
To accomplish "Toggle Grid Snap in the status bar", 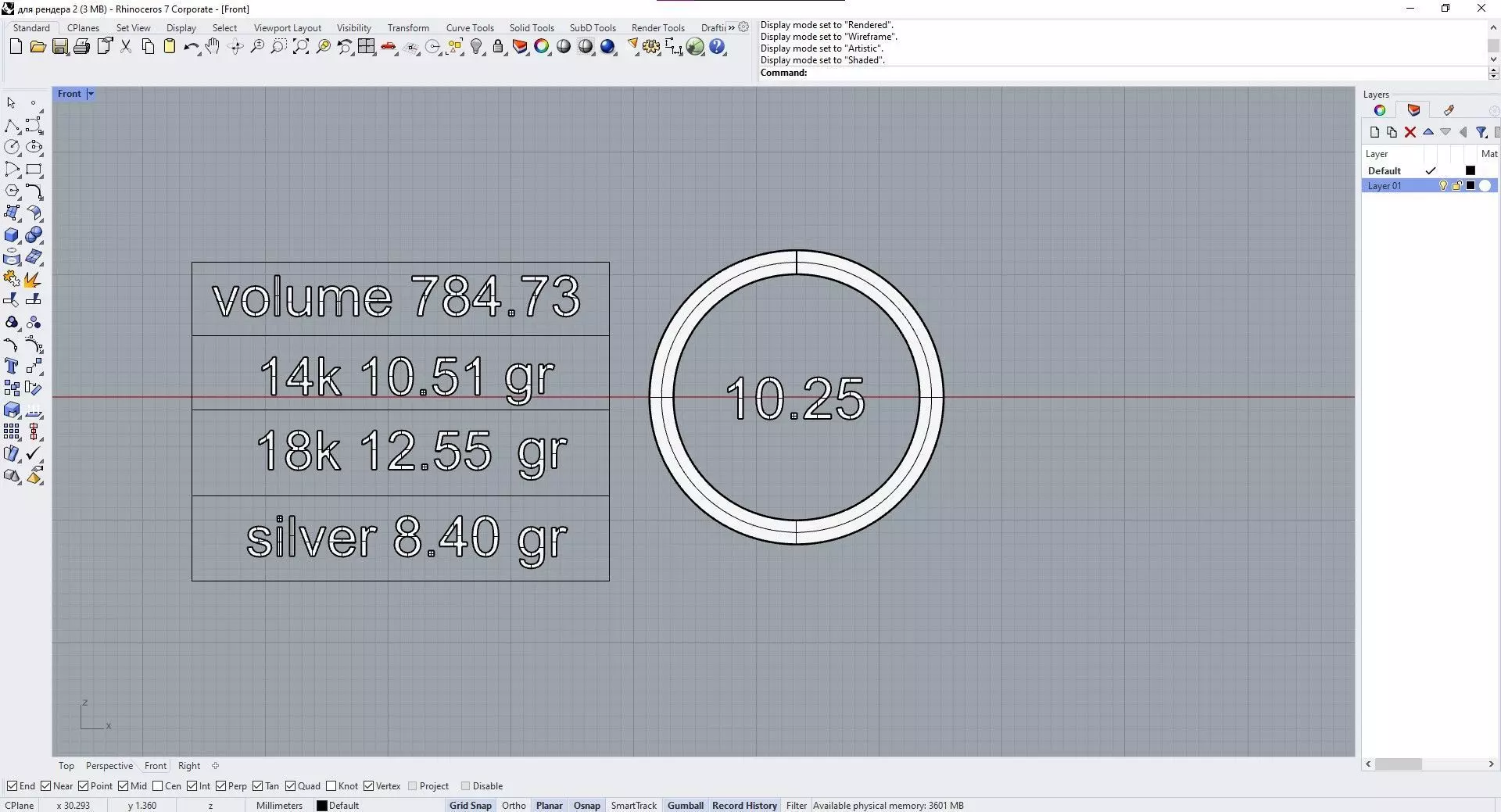I will [470, 806].
